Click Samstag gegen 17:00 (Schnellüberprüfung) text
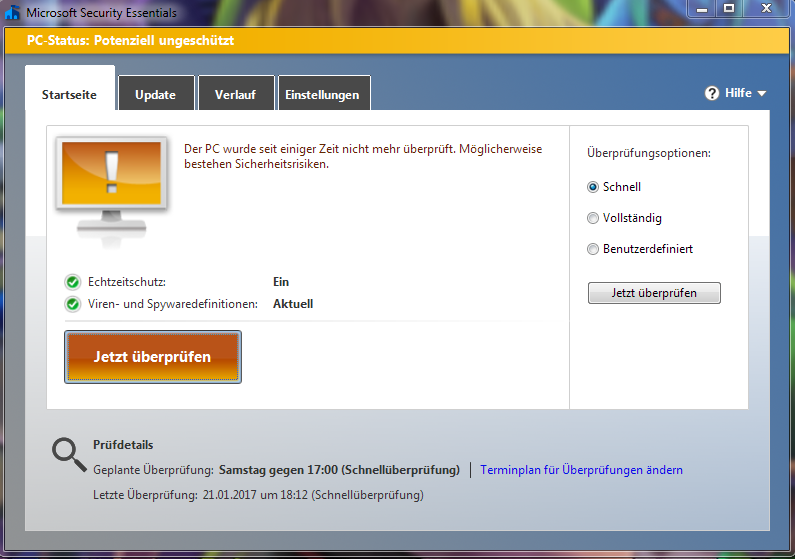The image size is (795, 559). (x=339, y=470)
